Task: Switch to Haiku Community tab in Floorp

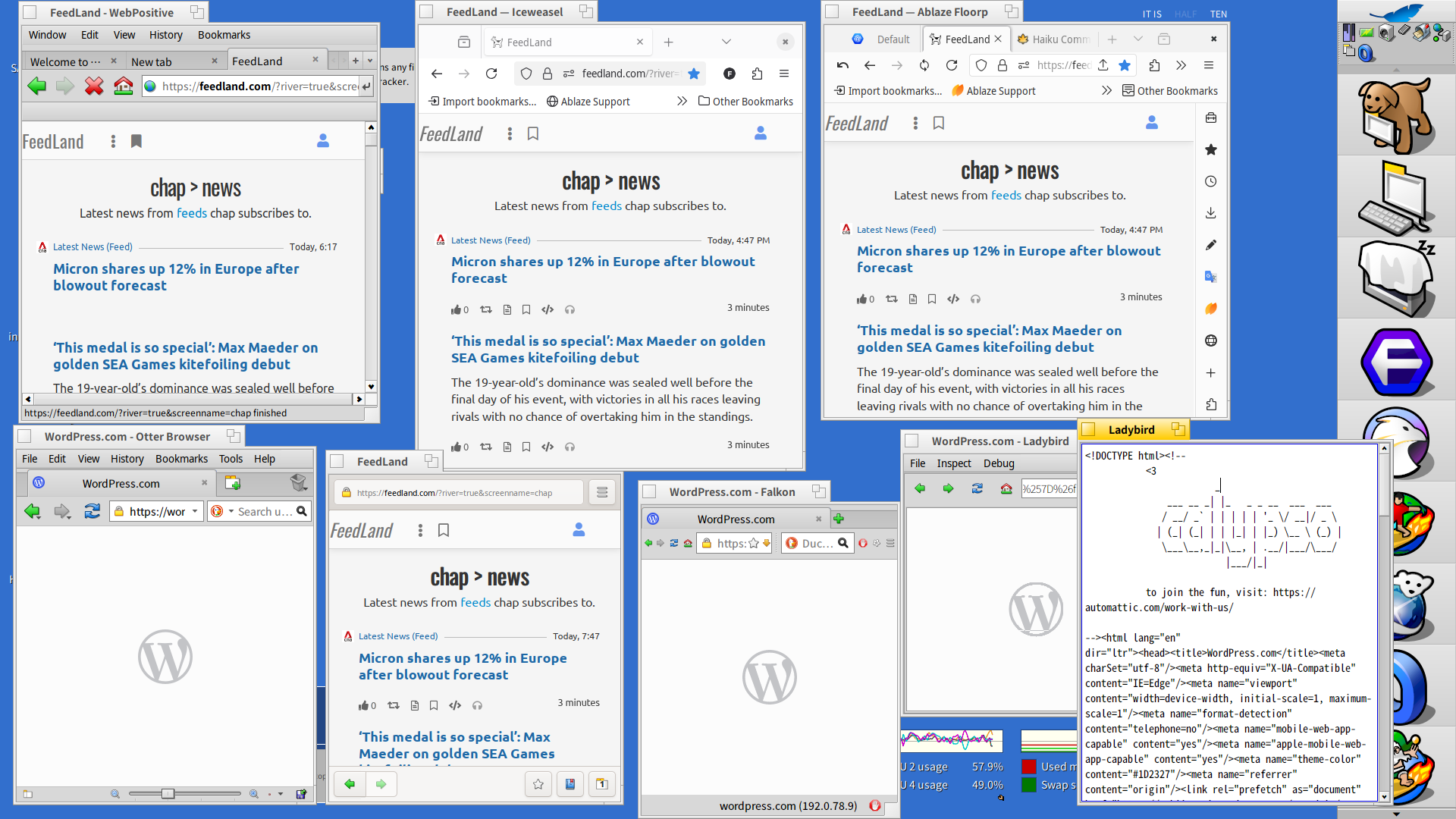Action: (x=1054, y=39)
